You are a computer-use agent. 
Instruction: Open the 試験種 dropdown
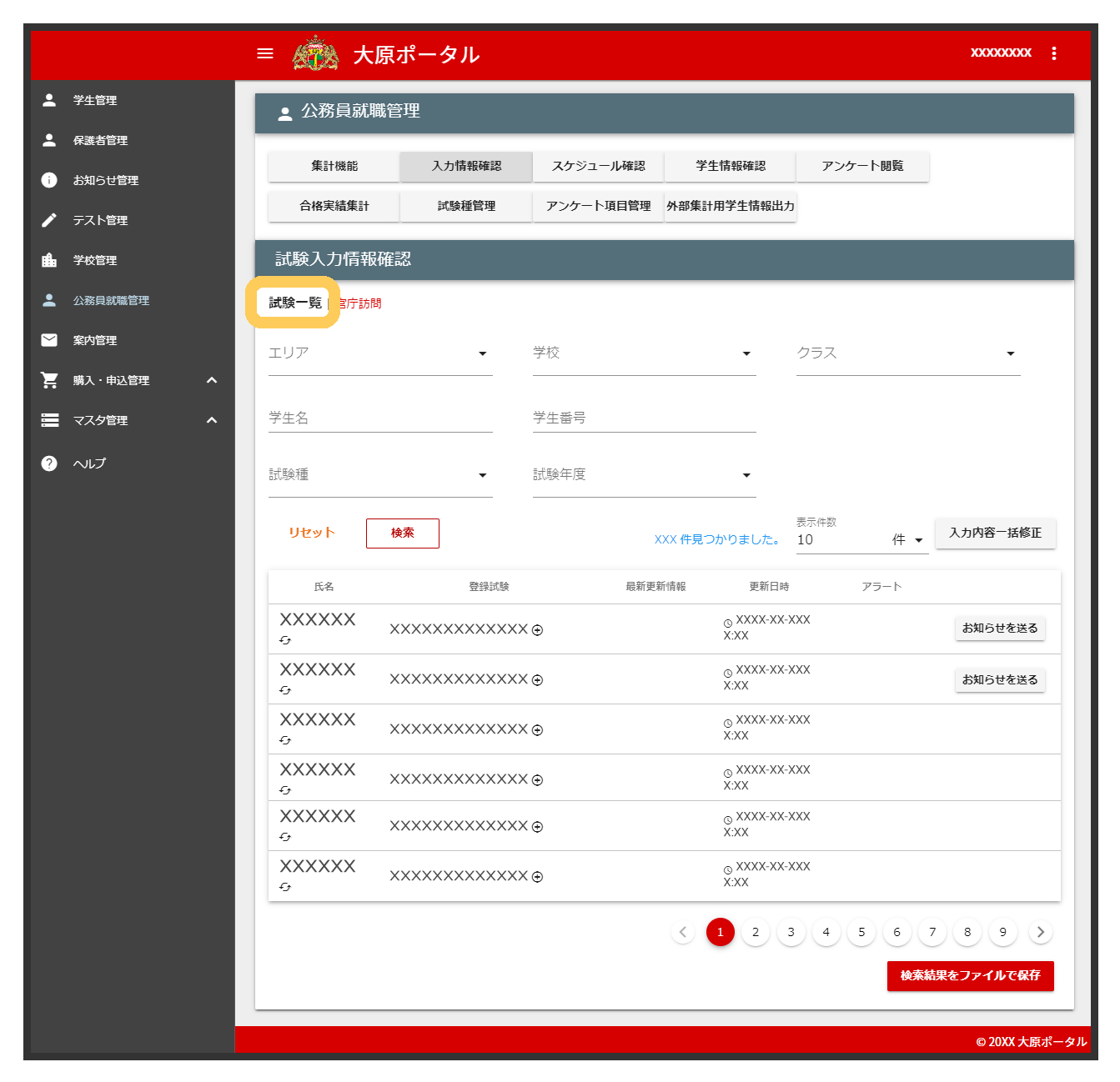(380, 475)
